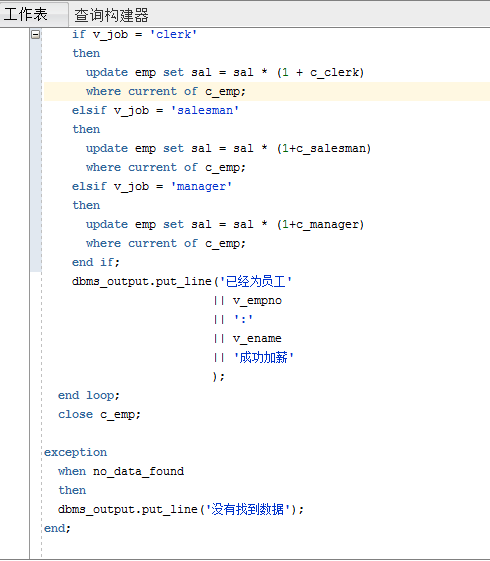This screenshot has height=561, width=490.
Task: Click the final 'end;' statement
Action: [58, 528]
